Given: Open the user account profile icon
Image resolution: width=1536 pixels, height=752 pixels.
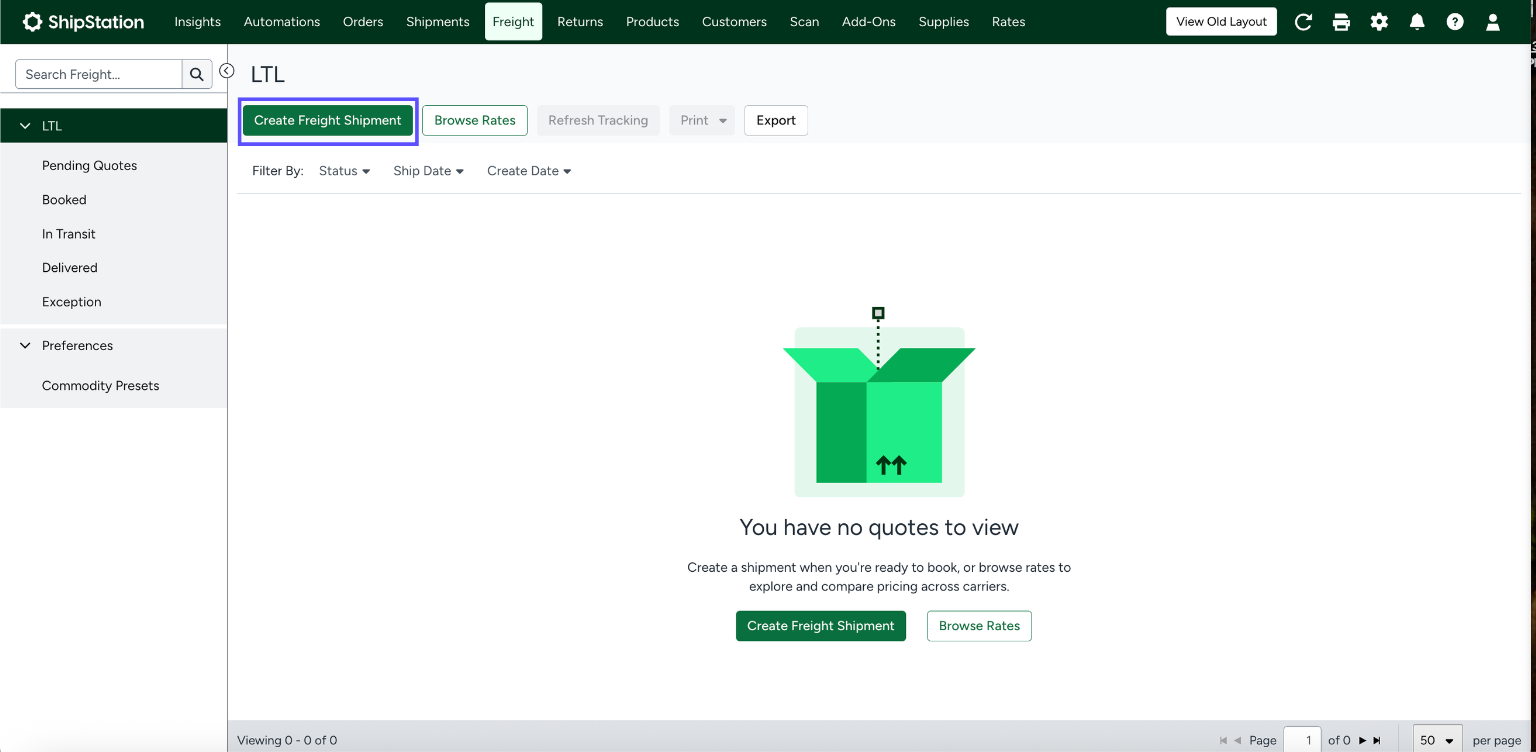Looking at the screenshot, I should tap(1493, 22).
